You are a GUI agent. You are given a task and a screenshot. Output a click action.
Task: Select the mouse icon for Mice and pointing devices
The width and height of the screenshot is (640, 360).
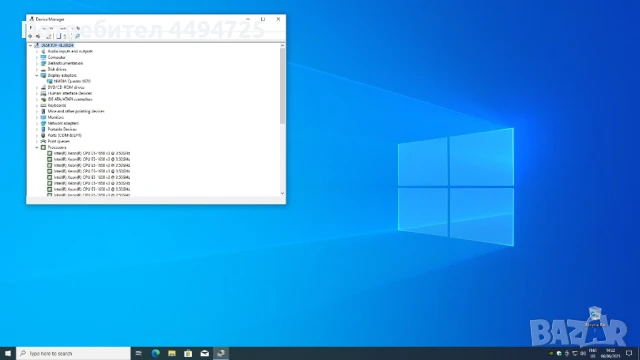coord(43,111)
